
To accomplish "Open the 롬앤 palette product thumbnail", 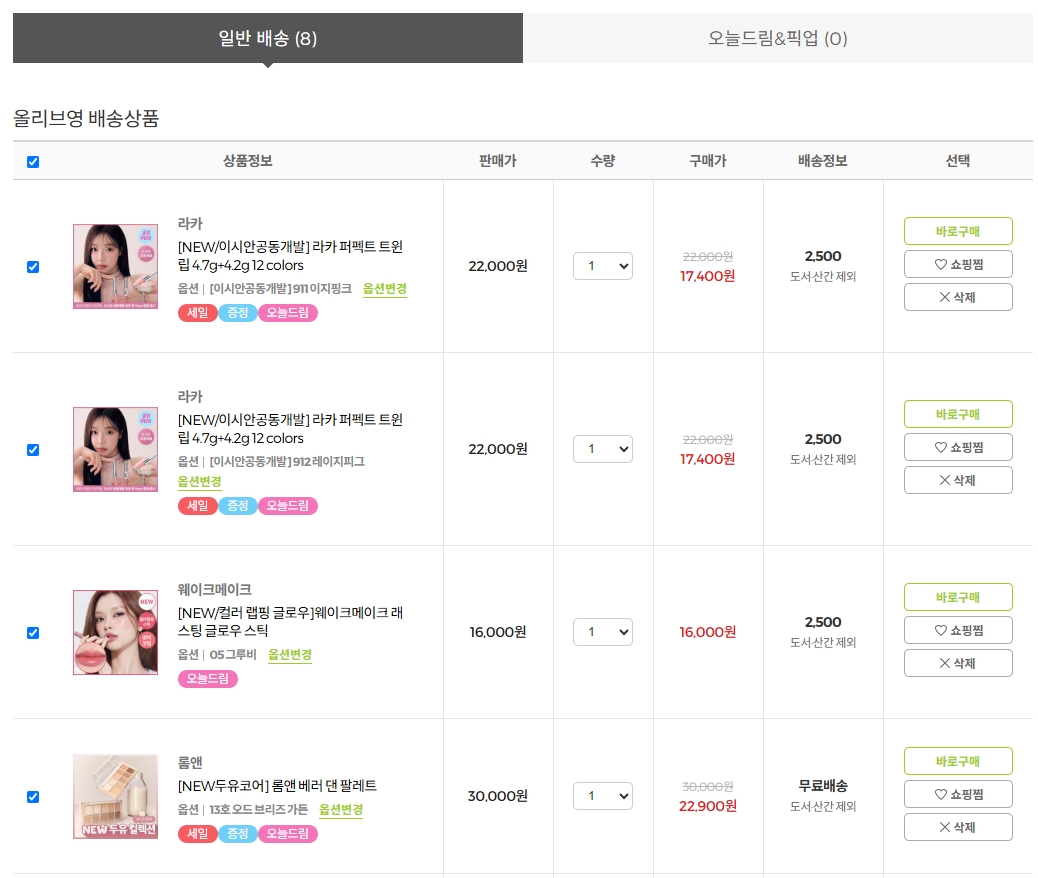I will point(115,797).
